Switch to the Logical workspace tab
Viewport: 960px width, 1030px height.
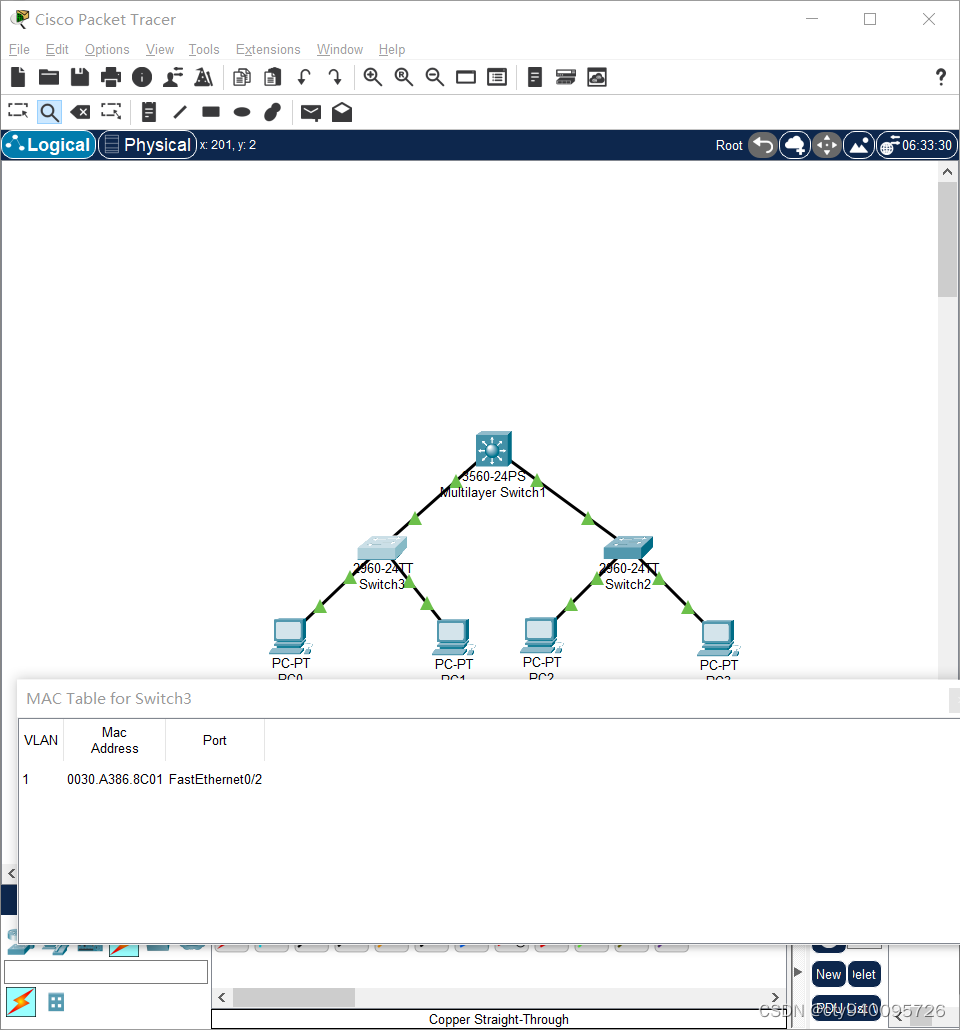pos(49,145)
